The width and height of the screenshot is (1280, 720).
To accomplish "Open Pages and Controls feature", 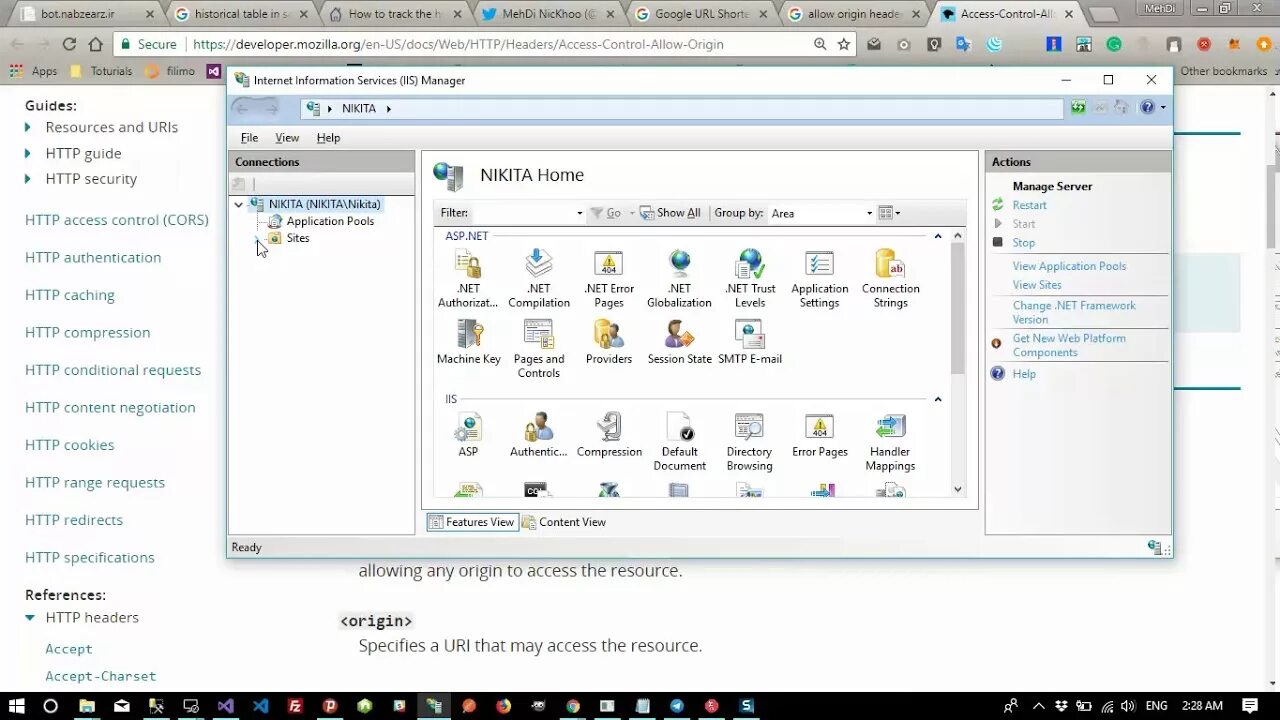I will point(538,349).
